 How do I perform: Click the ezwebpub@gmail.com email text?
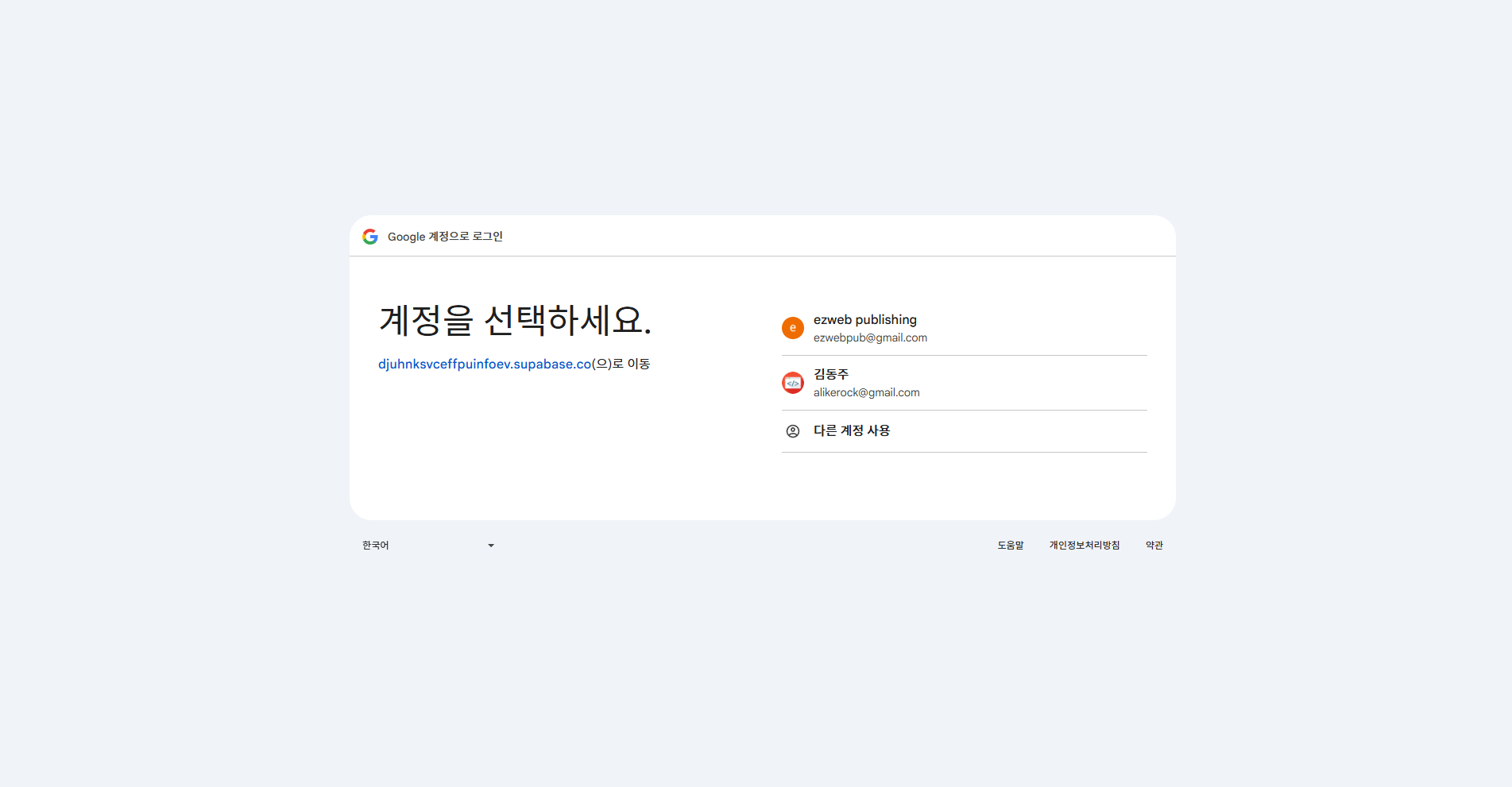click(870, 338)
